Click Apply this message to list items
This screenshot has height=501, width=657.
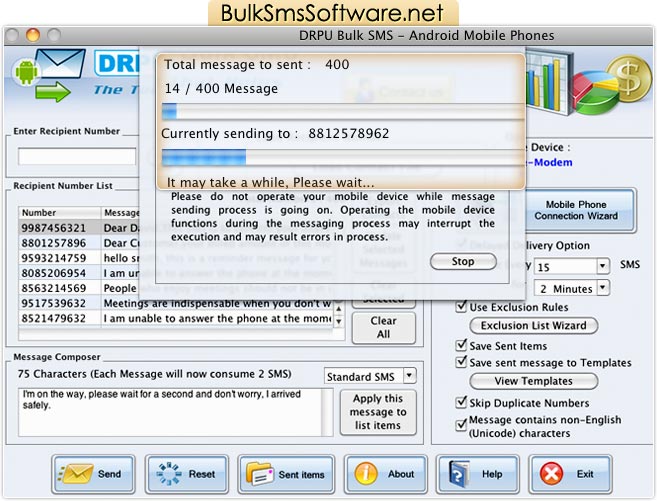[x=378, y=412]
